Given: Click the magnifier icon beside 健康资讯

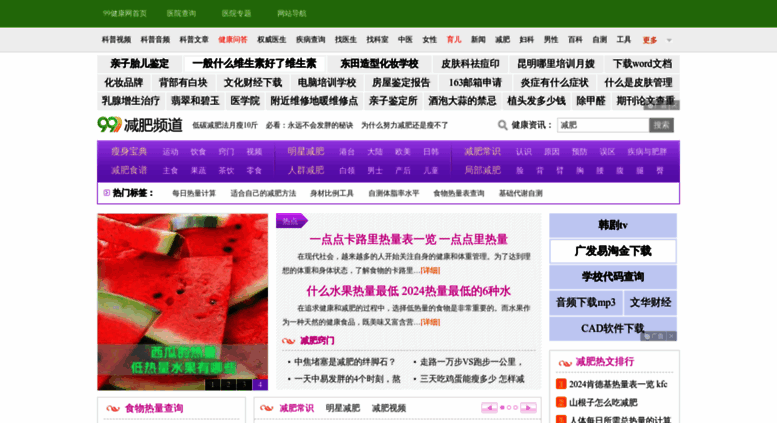Looking at the screenshot, I should click(x=502, y=125).
